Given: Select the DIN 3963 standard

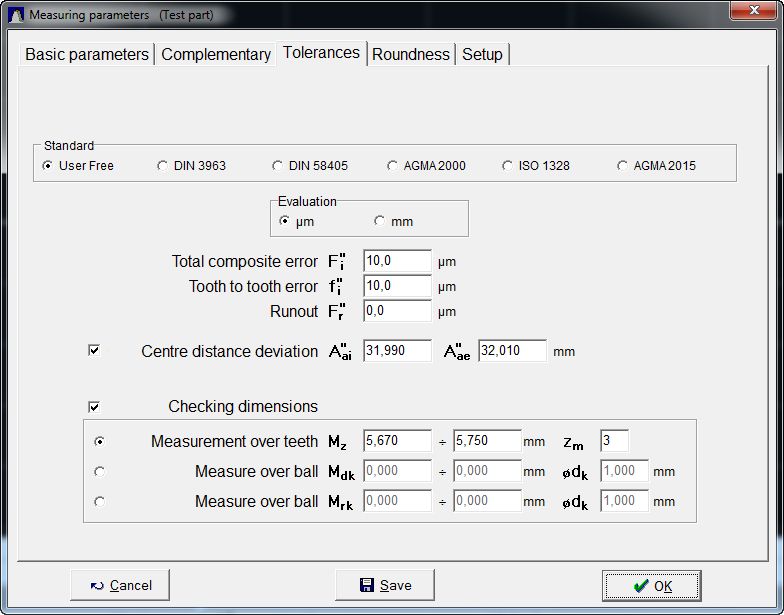Looking at the screenshot, I should 162,166.
